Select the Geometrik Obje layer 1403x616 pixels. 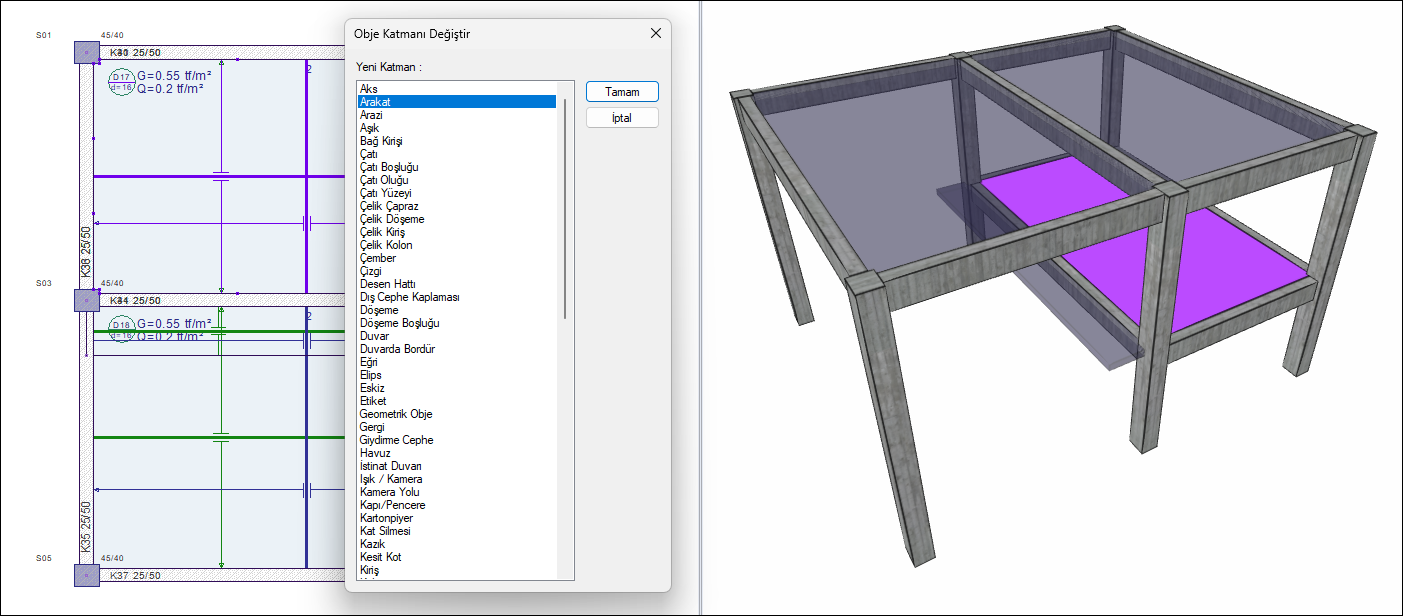396,414
